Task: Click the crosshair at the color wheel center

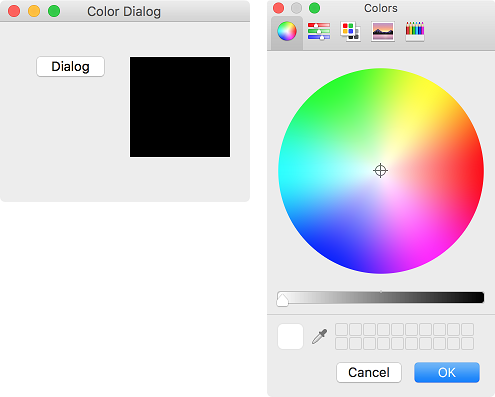Action: (x=380, y=171)
